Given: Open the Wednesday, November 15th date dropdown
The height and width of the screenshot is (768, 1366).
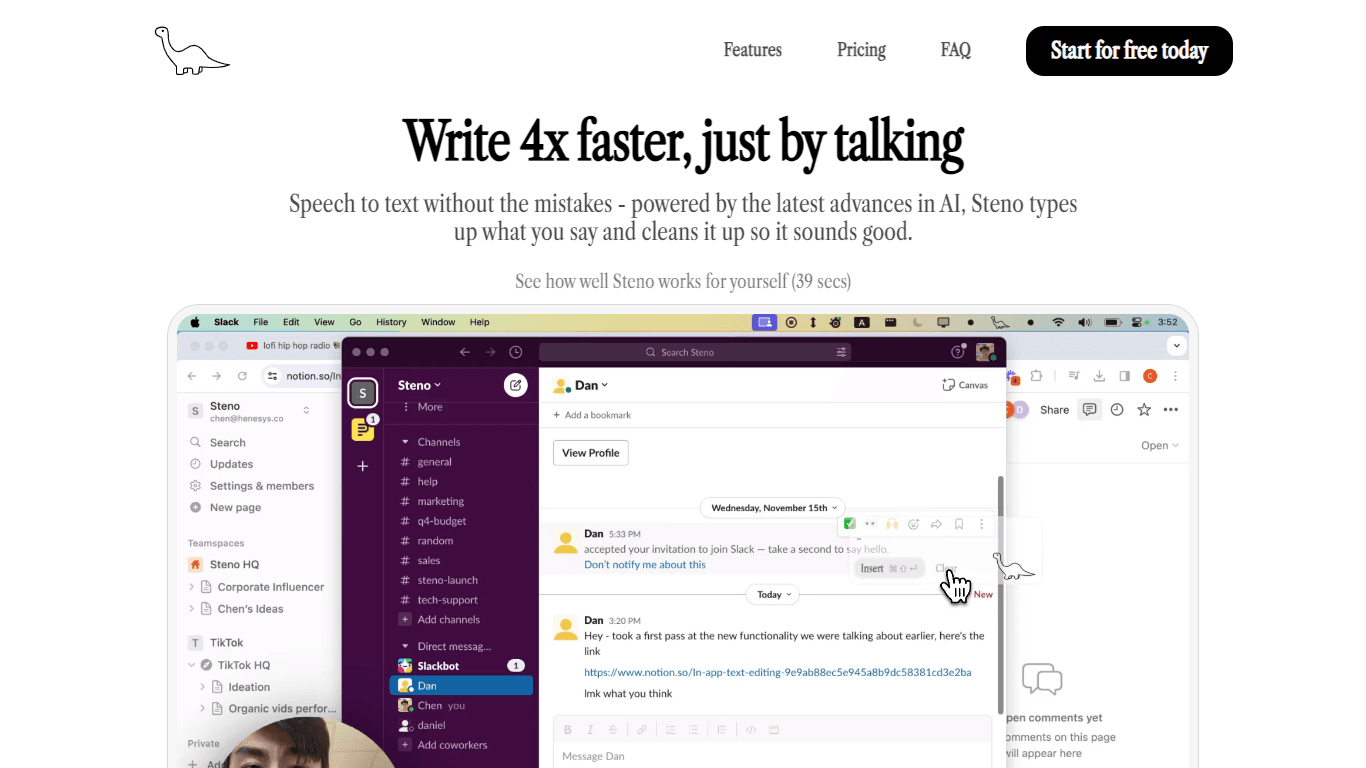Looking at the screenshot, I should tap(773, 508).
